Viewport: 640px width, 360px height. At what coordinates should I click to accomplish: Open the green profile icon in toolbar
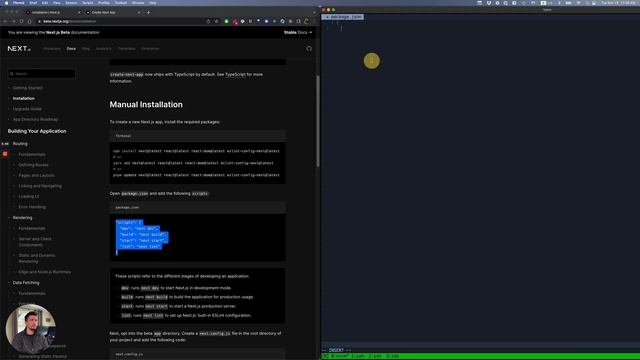pyautogui.click(x=307, y=21)
